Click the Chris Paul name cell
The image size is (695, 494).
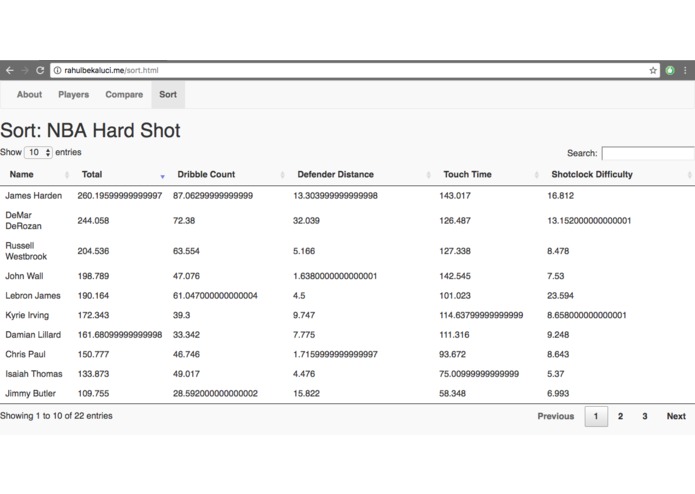tap(25, 354)
